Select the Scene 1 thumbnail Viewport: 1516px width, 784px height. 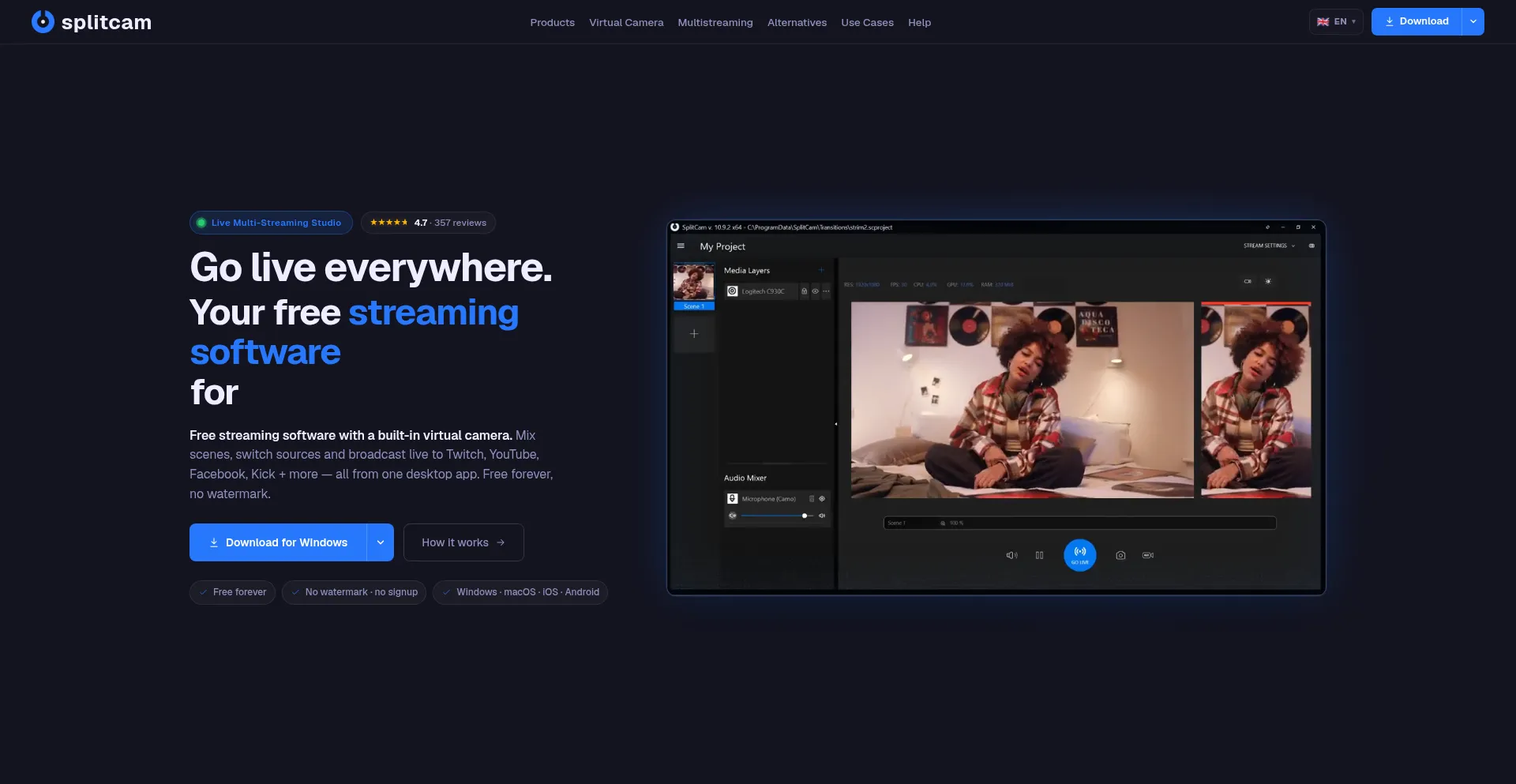(694, 287)
